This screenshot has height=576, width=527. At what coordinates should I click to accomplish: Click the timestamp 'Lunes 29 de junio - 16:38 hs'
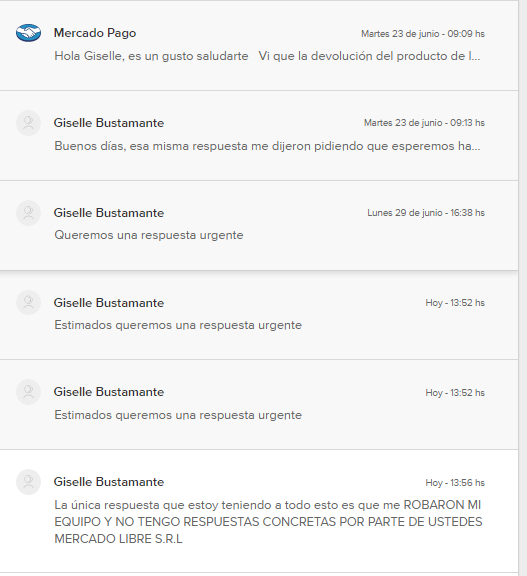(426, 213)
